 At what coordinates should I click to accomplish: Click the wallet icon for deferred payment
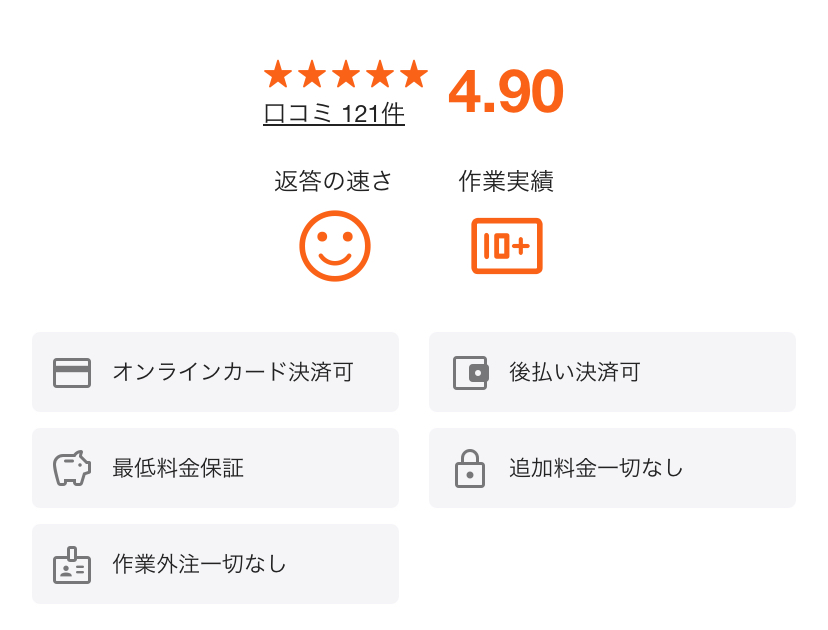point(471,373)
